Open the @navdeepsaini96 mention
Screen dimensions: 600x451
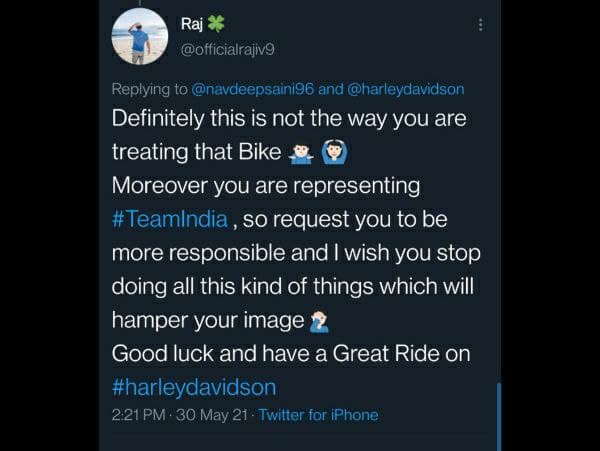(x=250, y=89)
